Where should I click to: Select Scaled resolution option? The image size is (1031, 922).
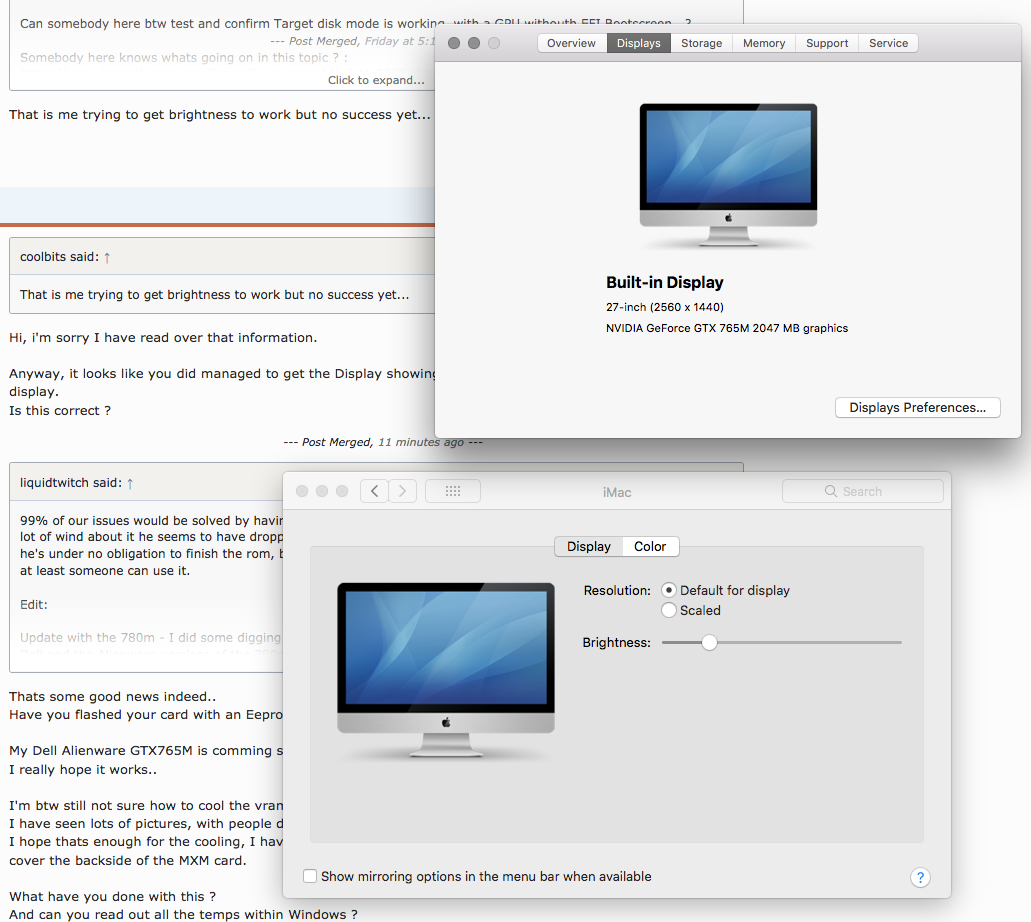click(669, 610)
